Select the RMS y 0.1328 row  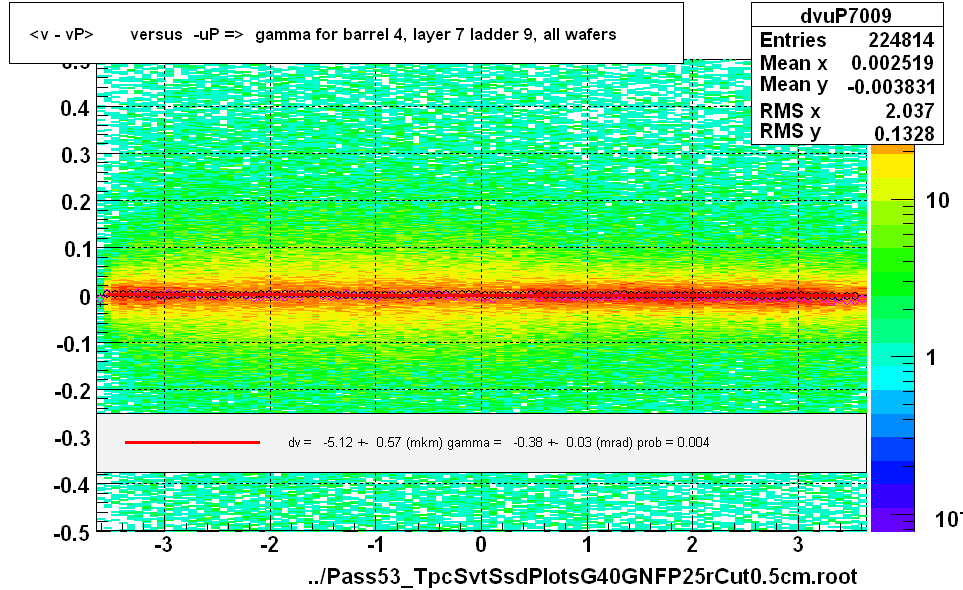(847, 133)
